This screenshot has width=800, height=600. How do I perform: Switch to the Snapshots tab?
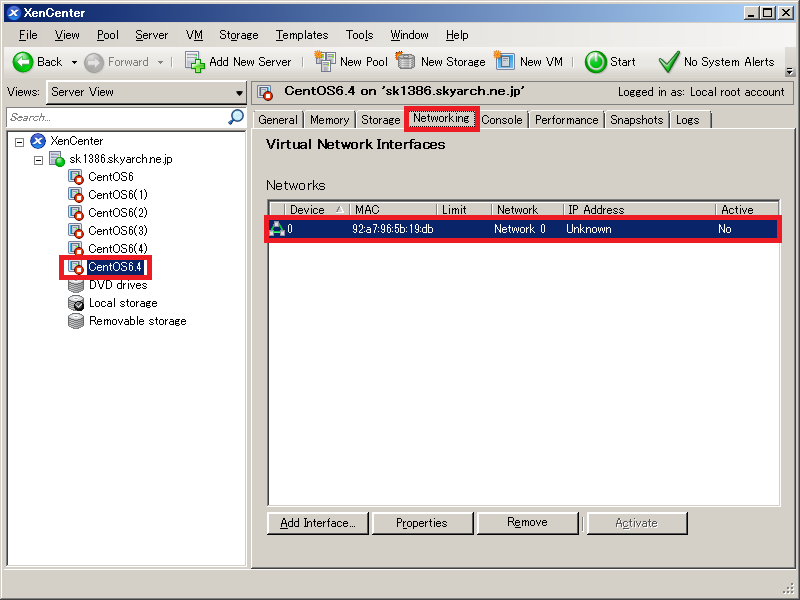[x=637, y=120]
